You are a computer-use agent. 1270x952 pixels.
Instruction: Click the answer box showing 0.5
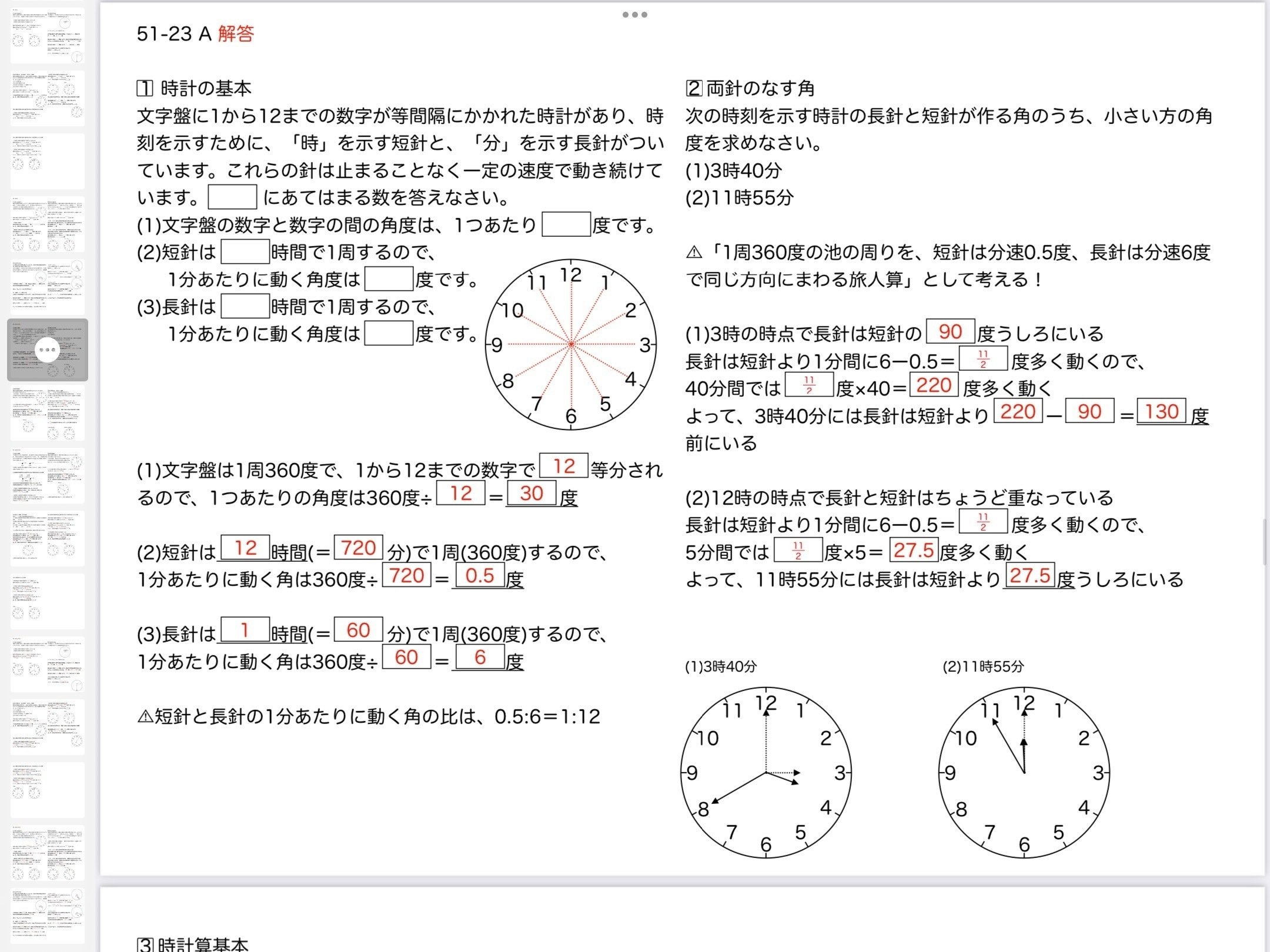[480, 575]
